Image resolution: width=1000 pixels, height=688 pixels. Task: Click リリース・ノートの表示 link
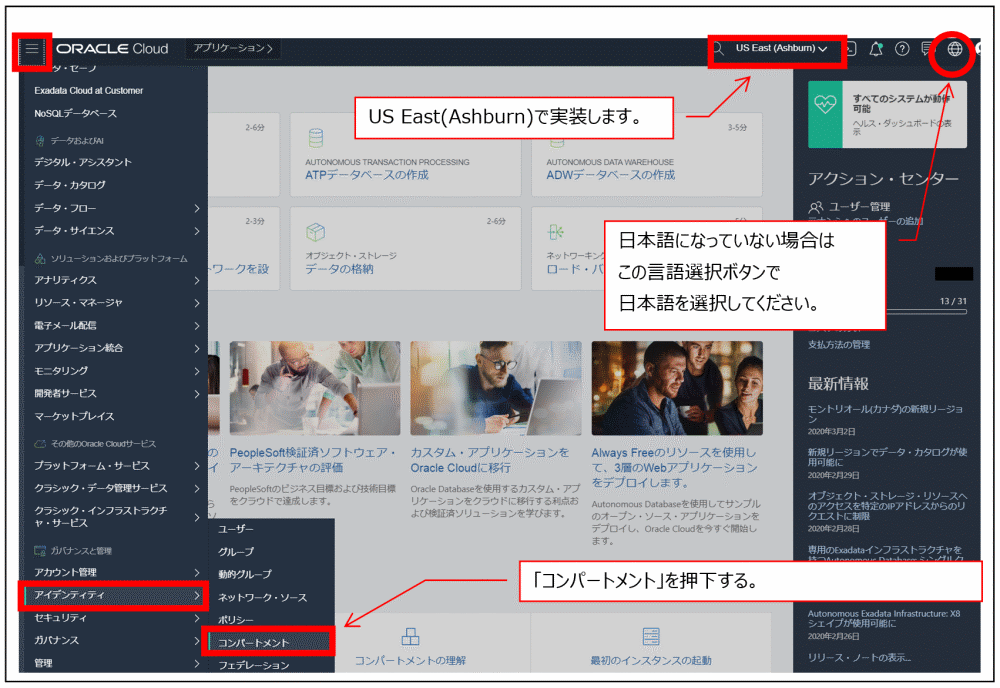point(859,657)
